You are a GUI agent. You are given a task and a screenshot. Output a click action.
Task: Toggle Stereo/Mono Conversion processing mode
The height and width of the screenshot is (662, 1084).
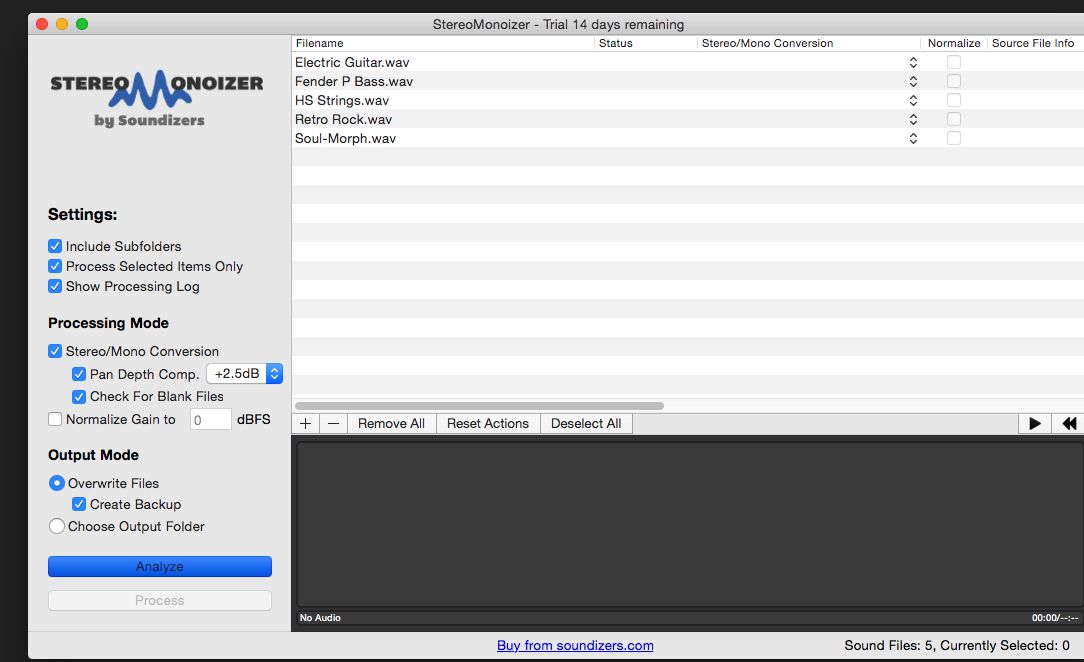pyautogui.click(x=55, y=351)
